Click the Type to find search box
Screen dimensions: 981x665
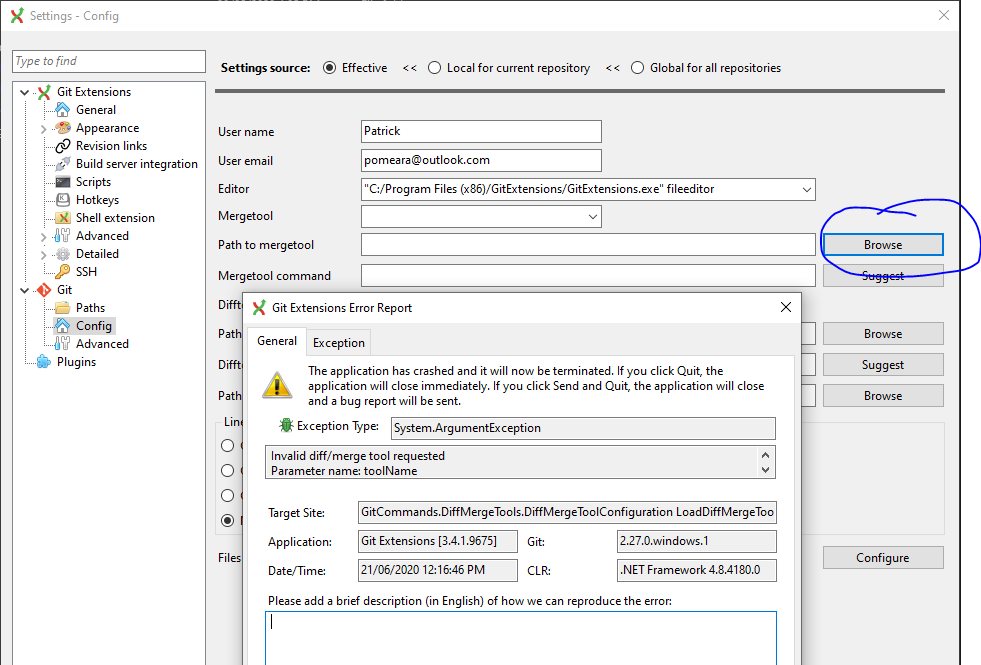point(108,61)
